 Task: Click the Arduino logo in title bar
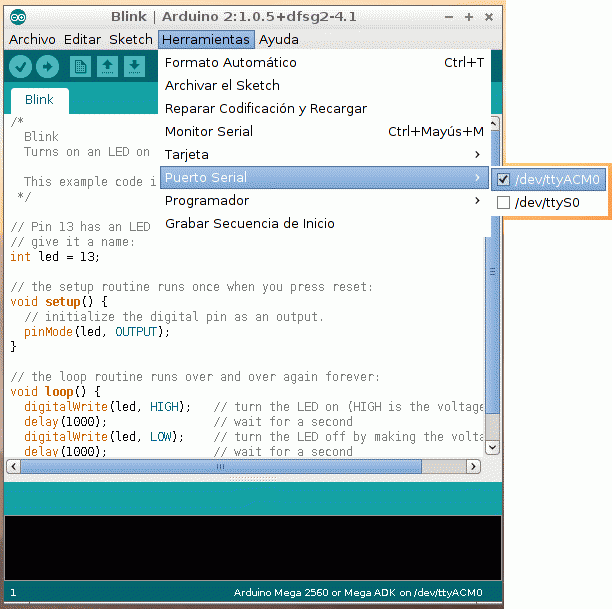20,17
